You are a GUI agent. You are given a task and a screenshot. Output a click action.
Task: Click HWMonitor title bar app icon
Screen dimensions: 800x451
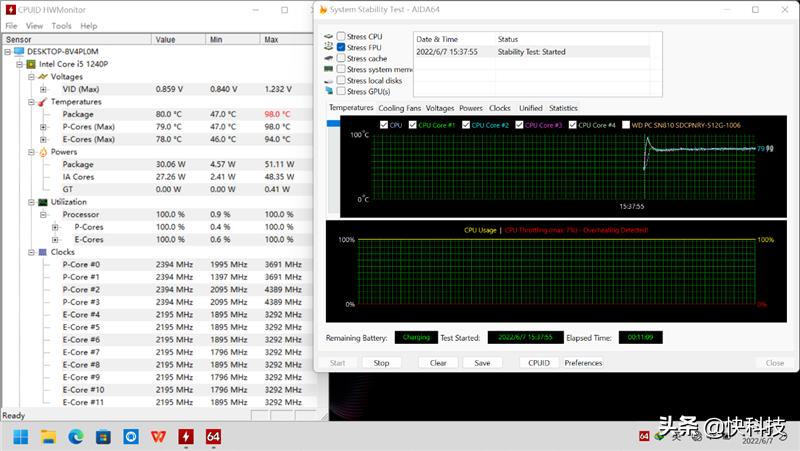tap(10, 10)
